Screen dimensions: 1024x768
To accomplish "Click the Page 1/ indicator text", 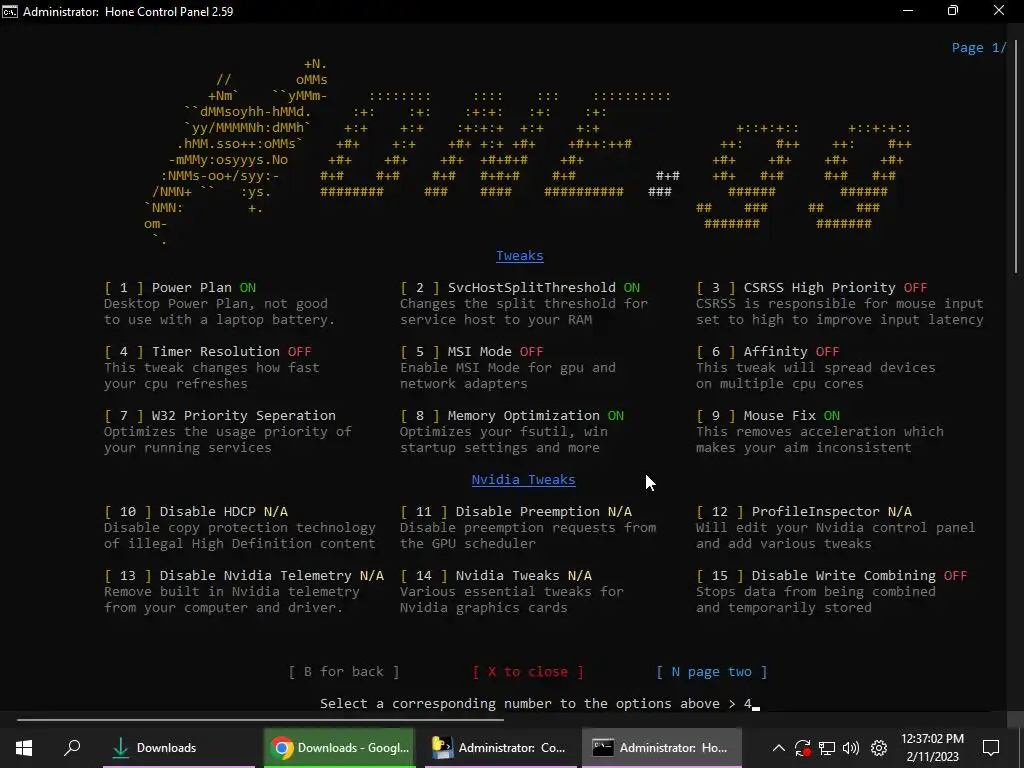I will tap(979, 48).
